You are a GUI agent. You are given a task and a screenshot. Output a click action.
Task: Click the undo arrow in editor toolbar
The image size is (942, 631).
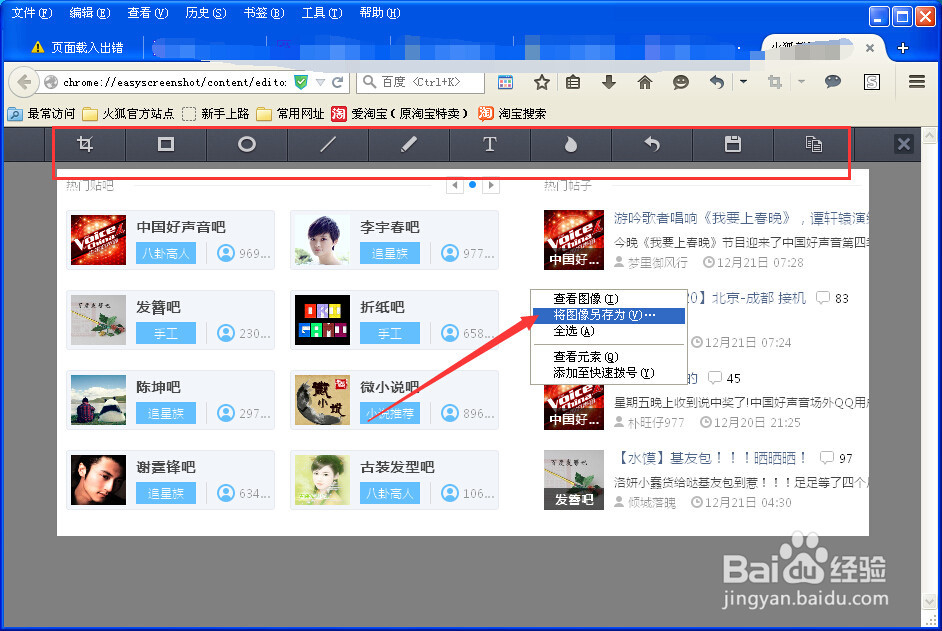pos(652,144)
